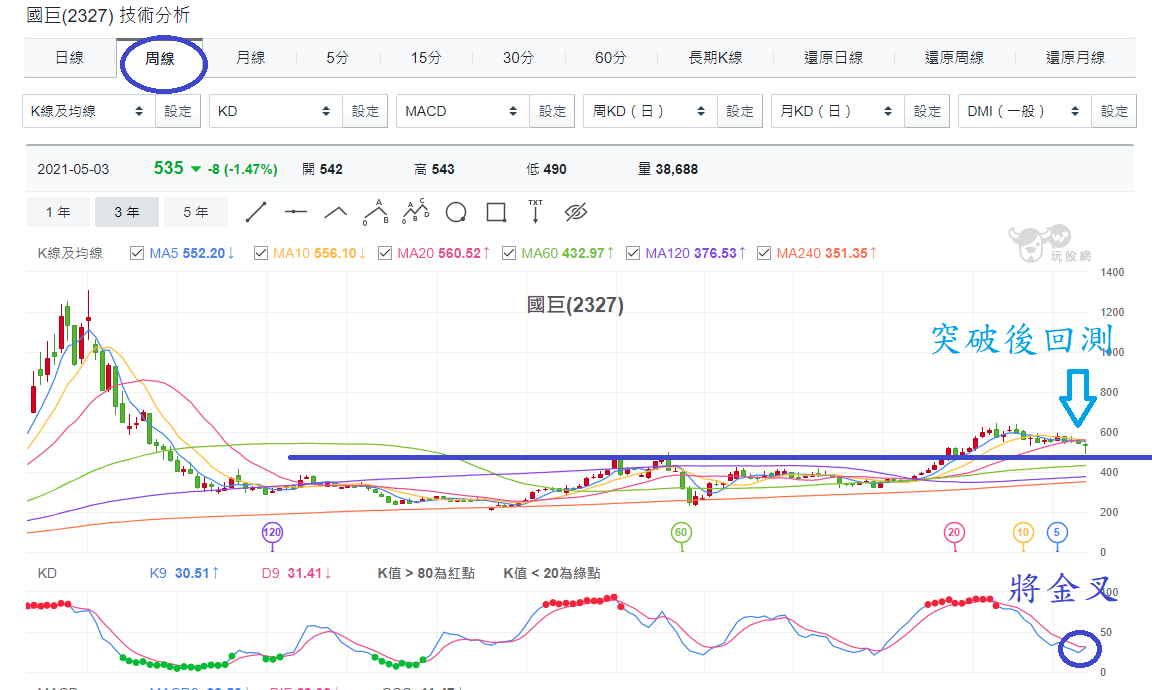Image resolution: width=1152 pixels, height=690 pixels.
Task: Select the AB wave drawing tool
Action: (x=376, y=212)
